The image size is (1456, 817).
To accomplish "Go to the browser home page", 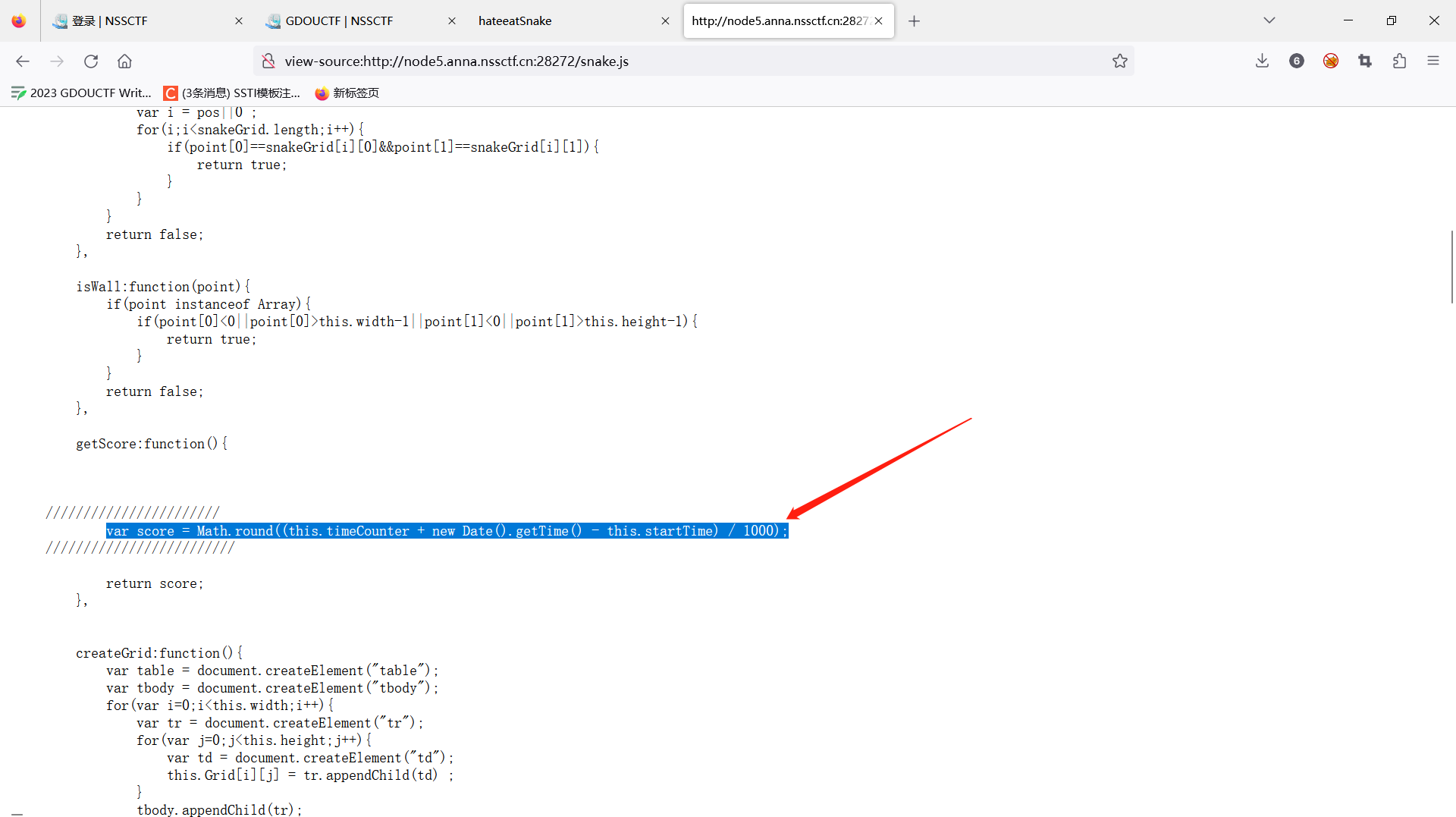I will coord(124,61).
